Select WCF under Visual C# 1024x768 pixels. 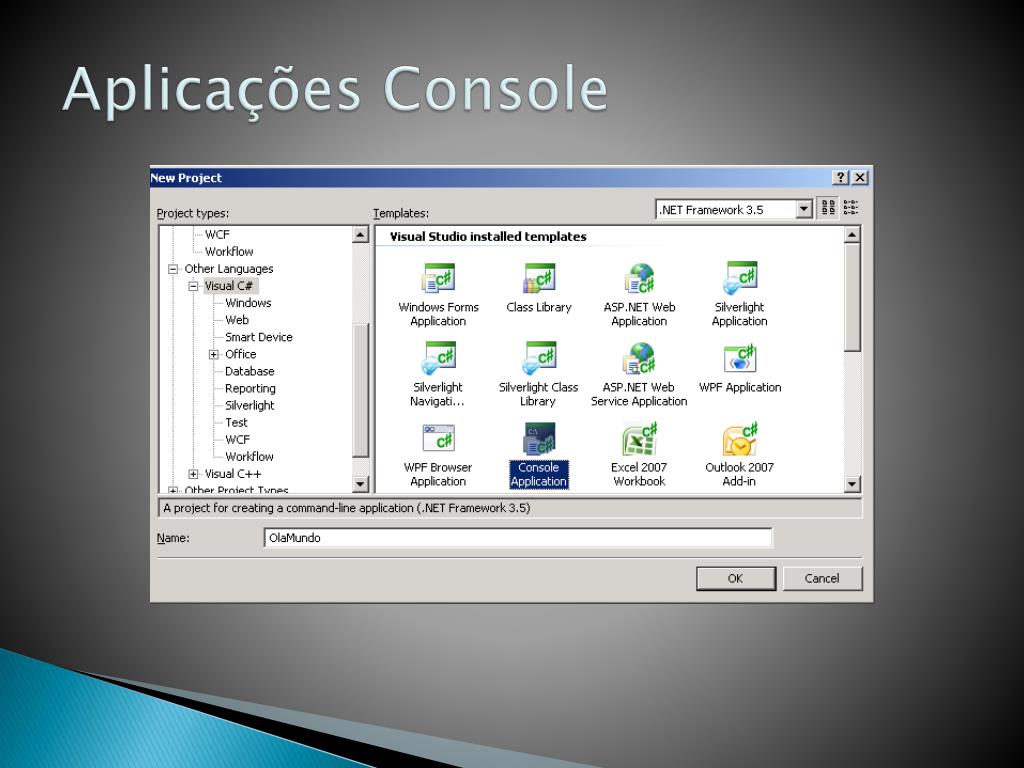(237, 440)
